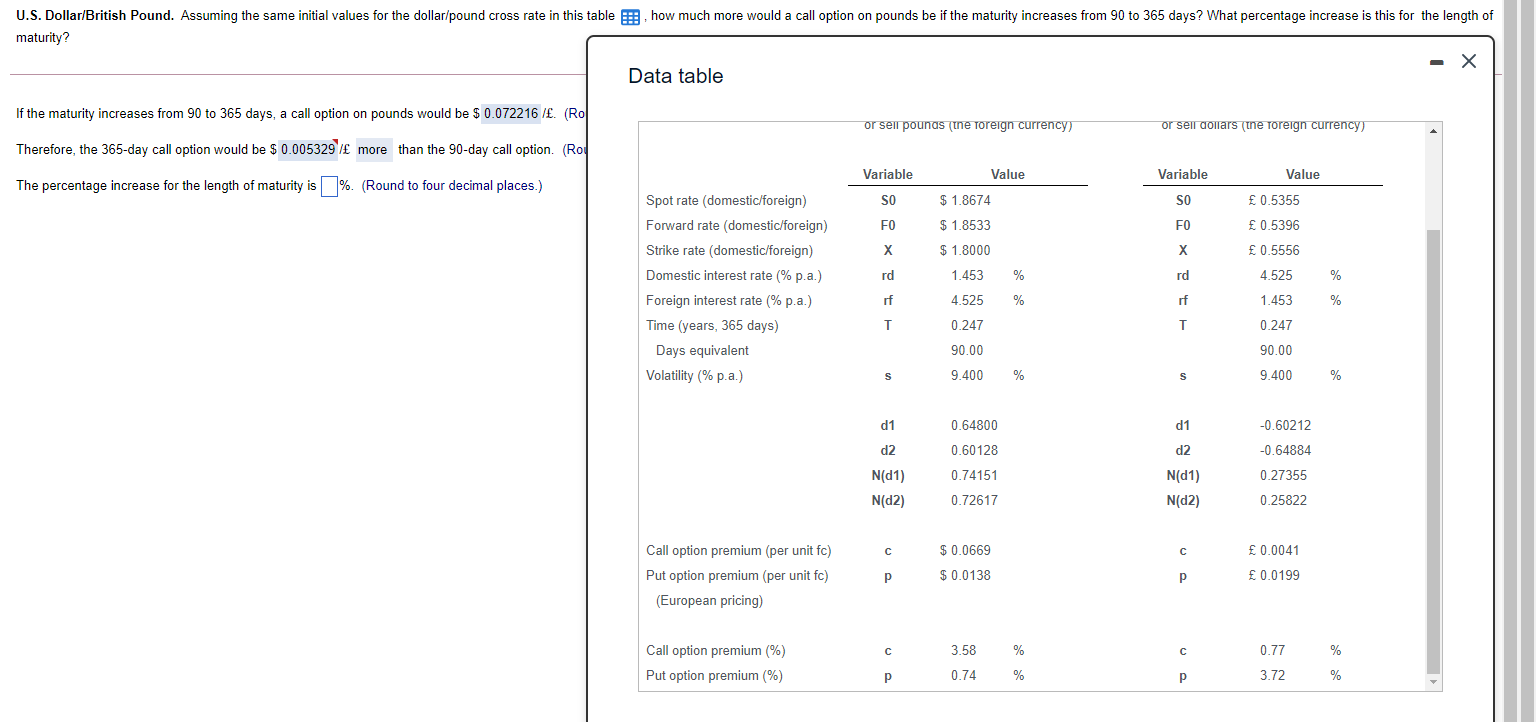Viewport: 1536px width, 722px height.
Task: Close the Data table dialog
Action: (x=1468, y=62)
